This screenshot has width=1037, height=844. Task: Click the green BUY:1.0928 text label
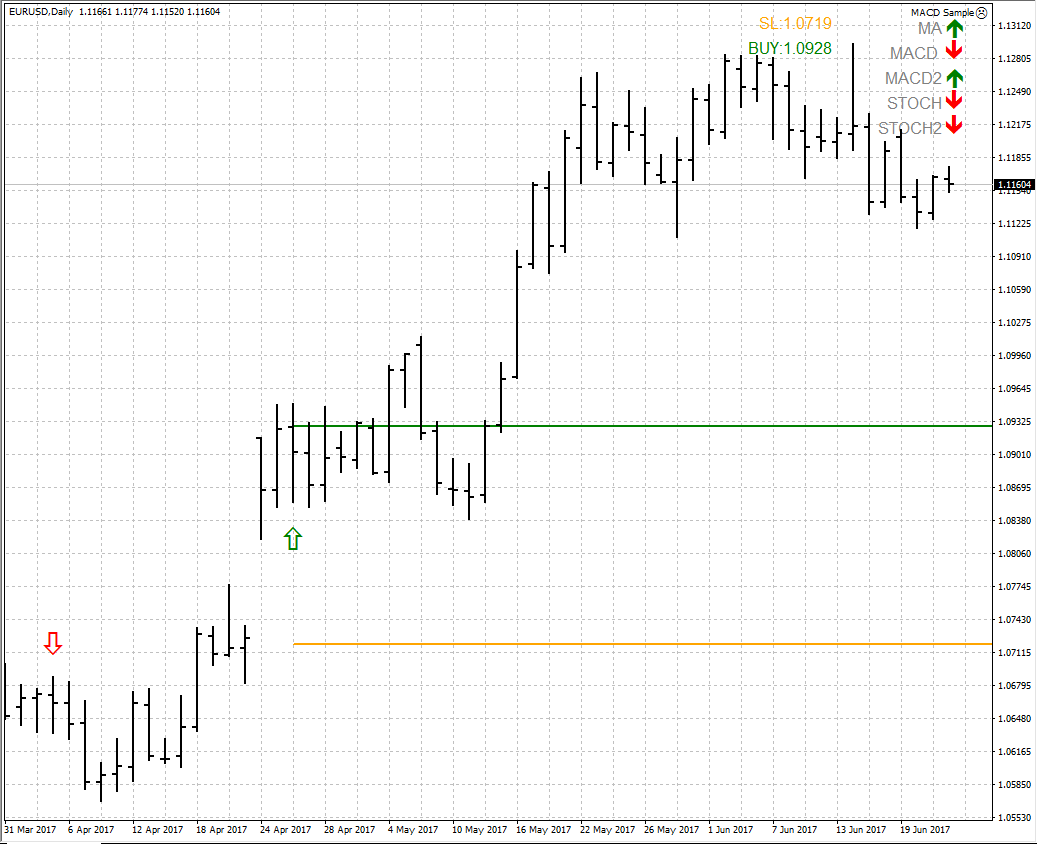pyautogui.click(x=789, y=48)
